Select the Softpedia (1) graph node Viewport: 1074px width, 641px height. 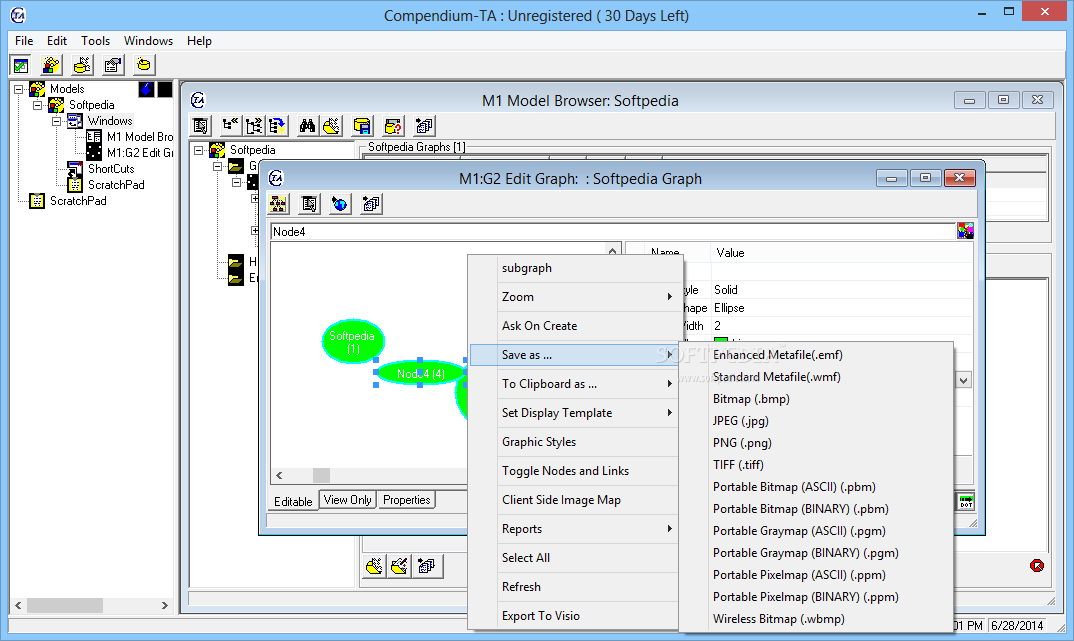353,341
